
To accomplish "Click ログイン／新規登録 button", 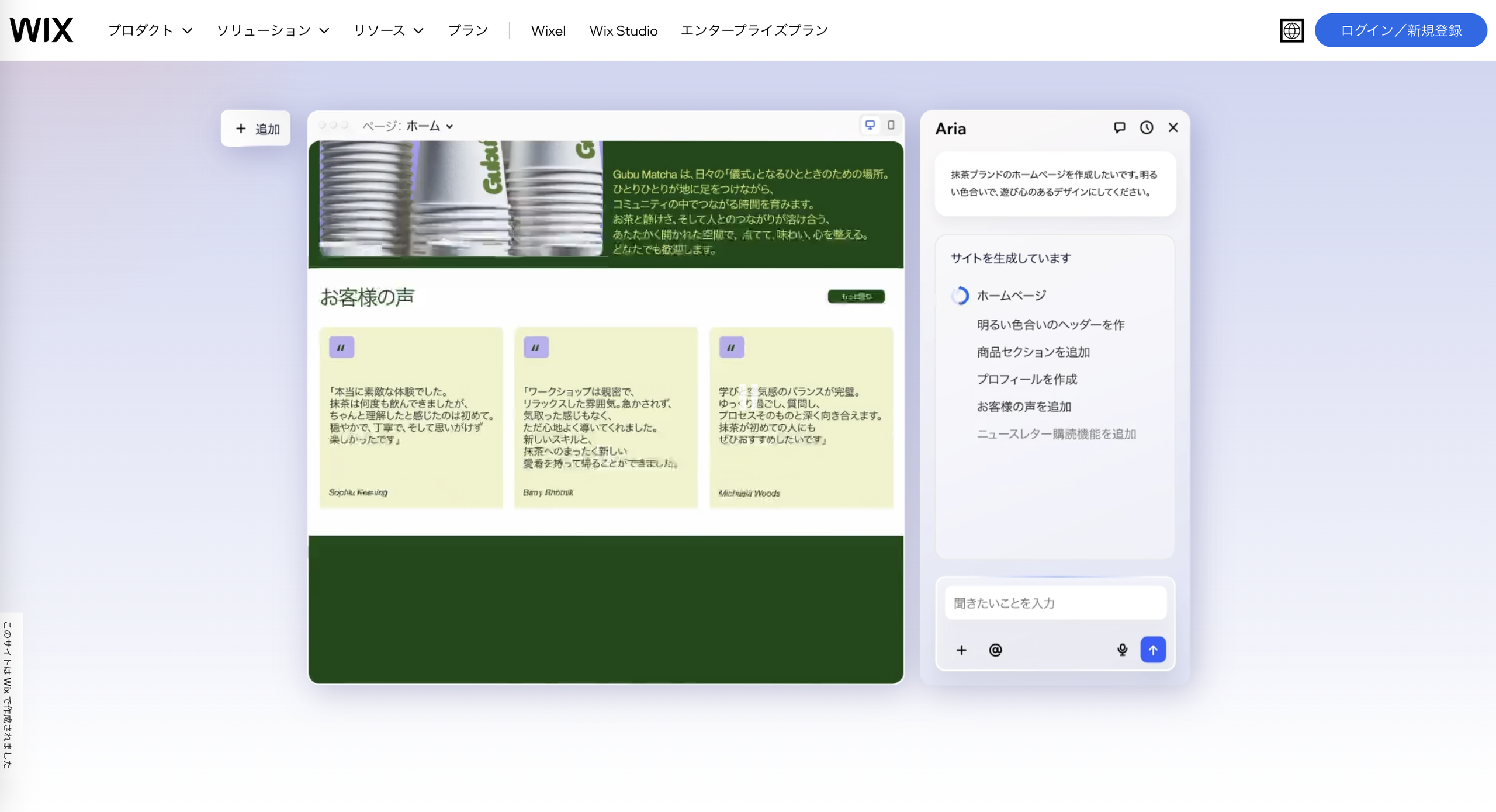I will pos(1401,30).
